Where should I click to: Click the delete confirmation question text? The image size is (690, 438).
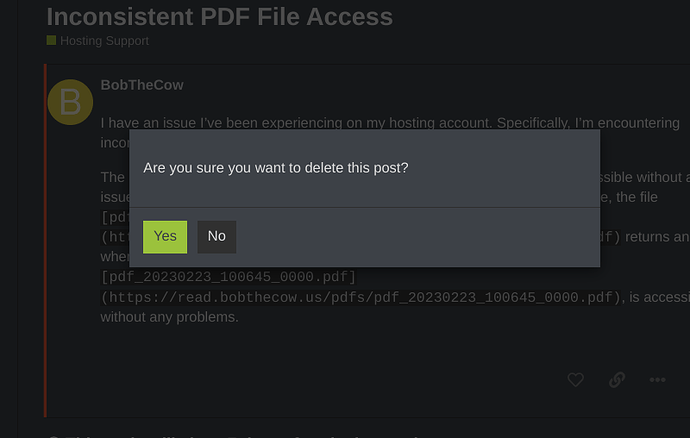tap(275, 168)
